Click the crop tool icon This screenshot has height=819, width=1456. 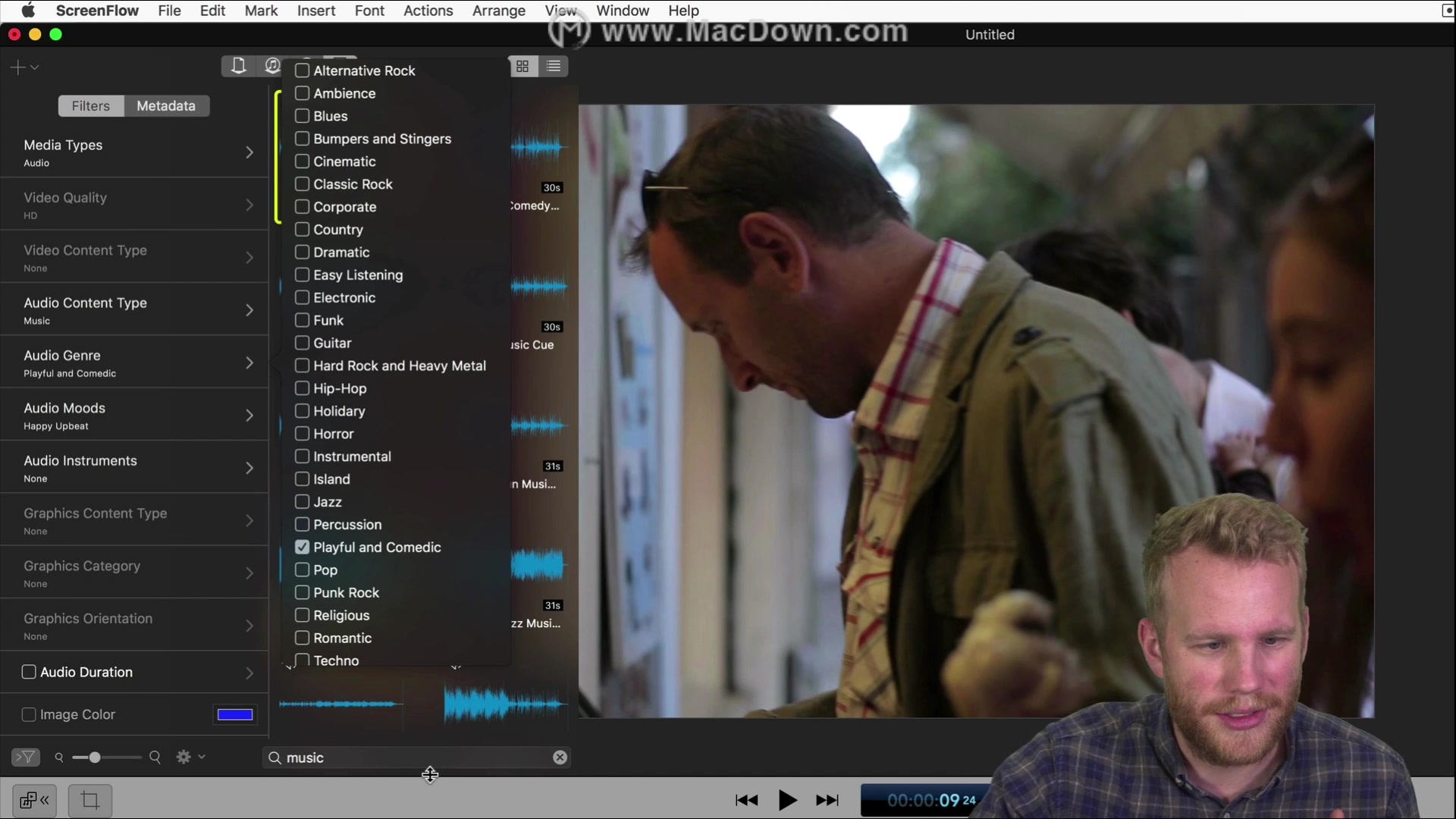coord(90,800)
